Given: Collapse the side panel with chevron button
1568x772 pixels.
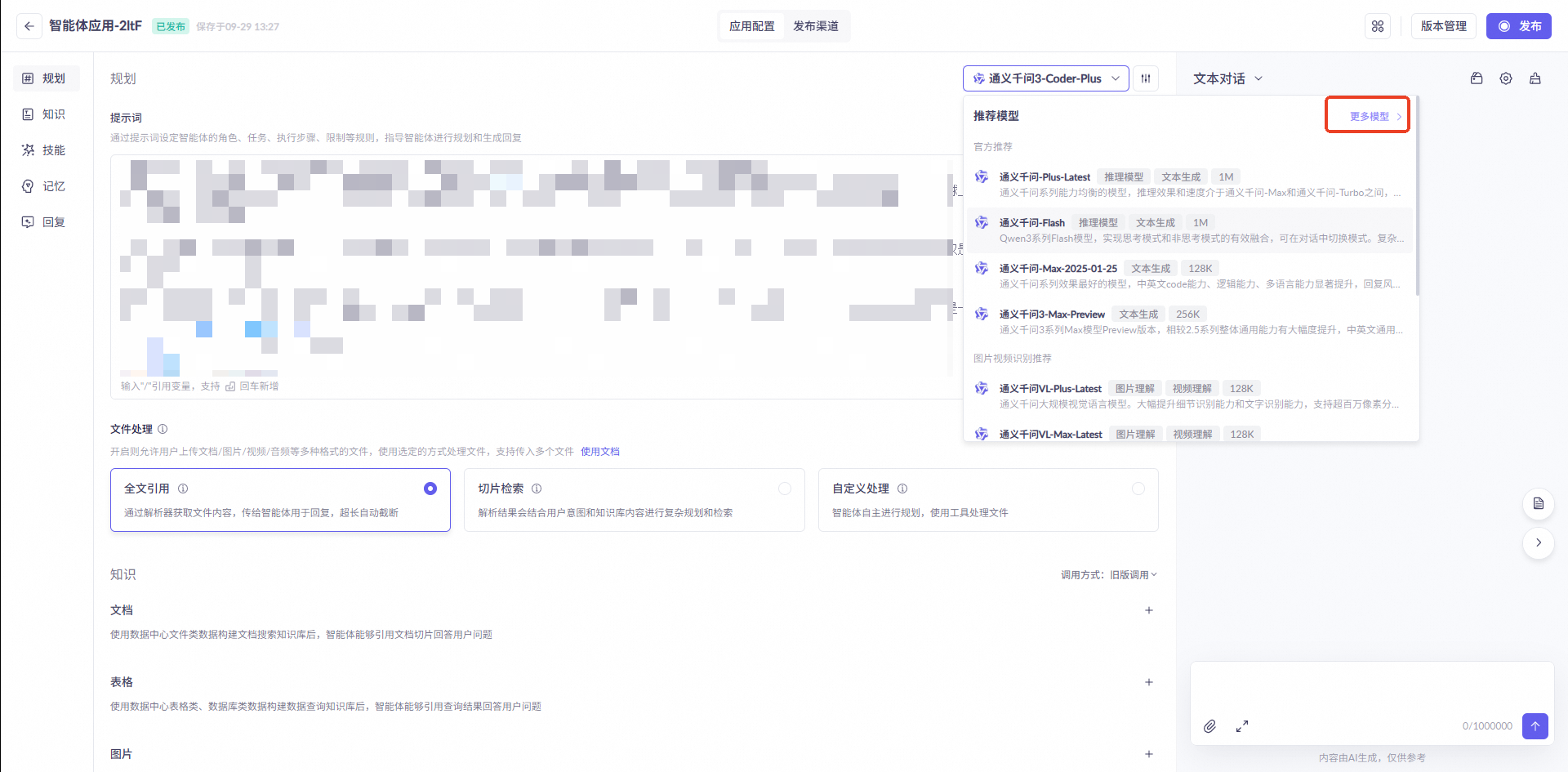Looking at the screenshot, I should (1539, 542).
